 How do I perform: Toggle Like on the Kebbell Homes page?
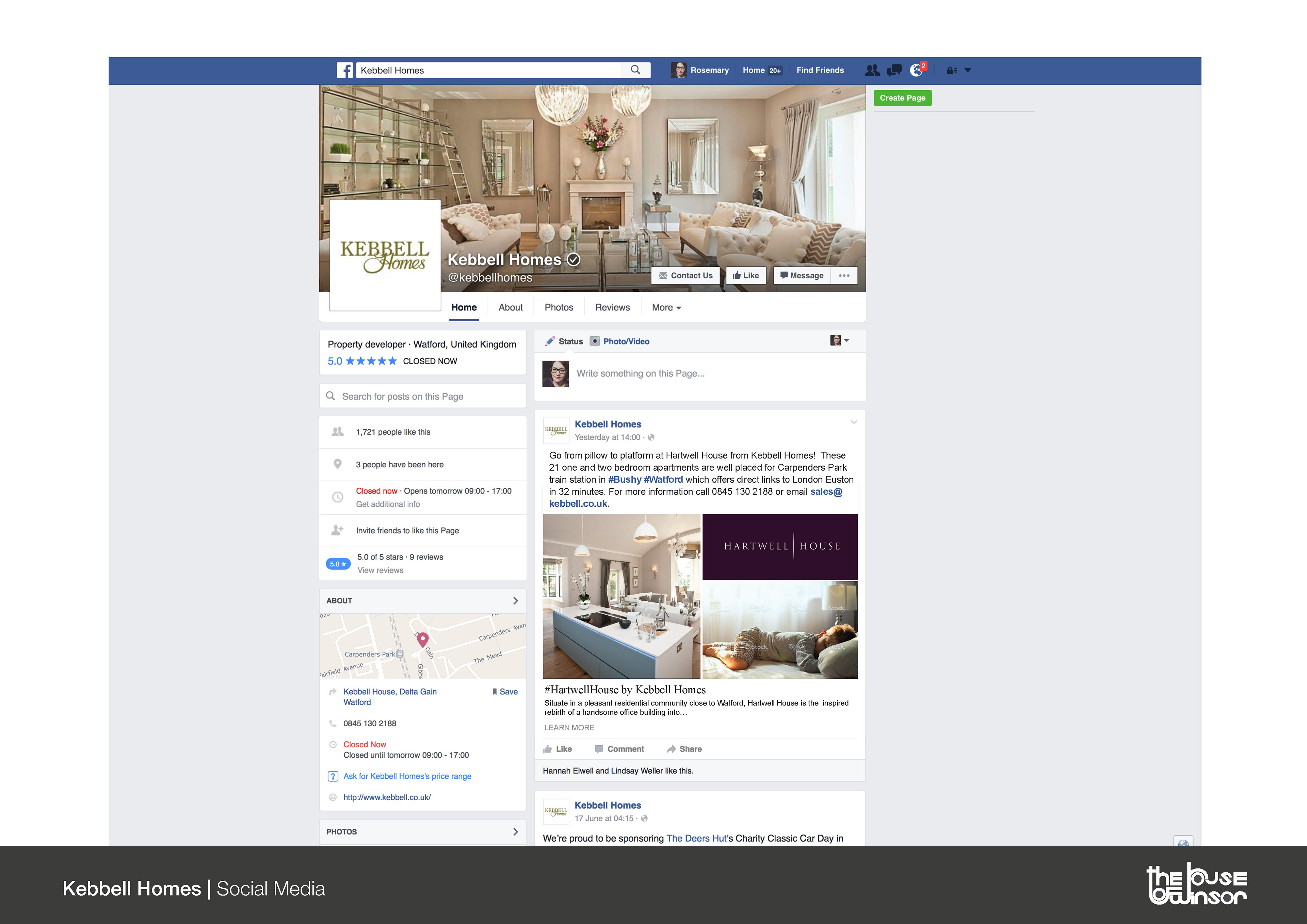coord(746,276)
